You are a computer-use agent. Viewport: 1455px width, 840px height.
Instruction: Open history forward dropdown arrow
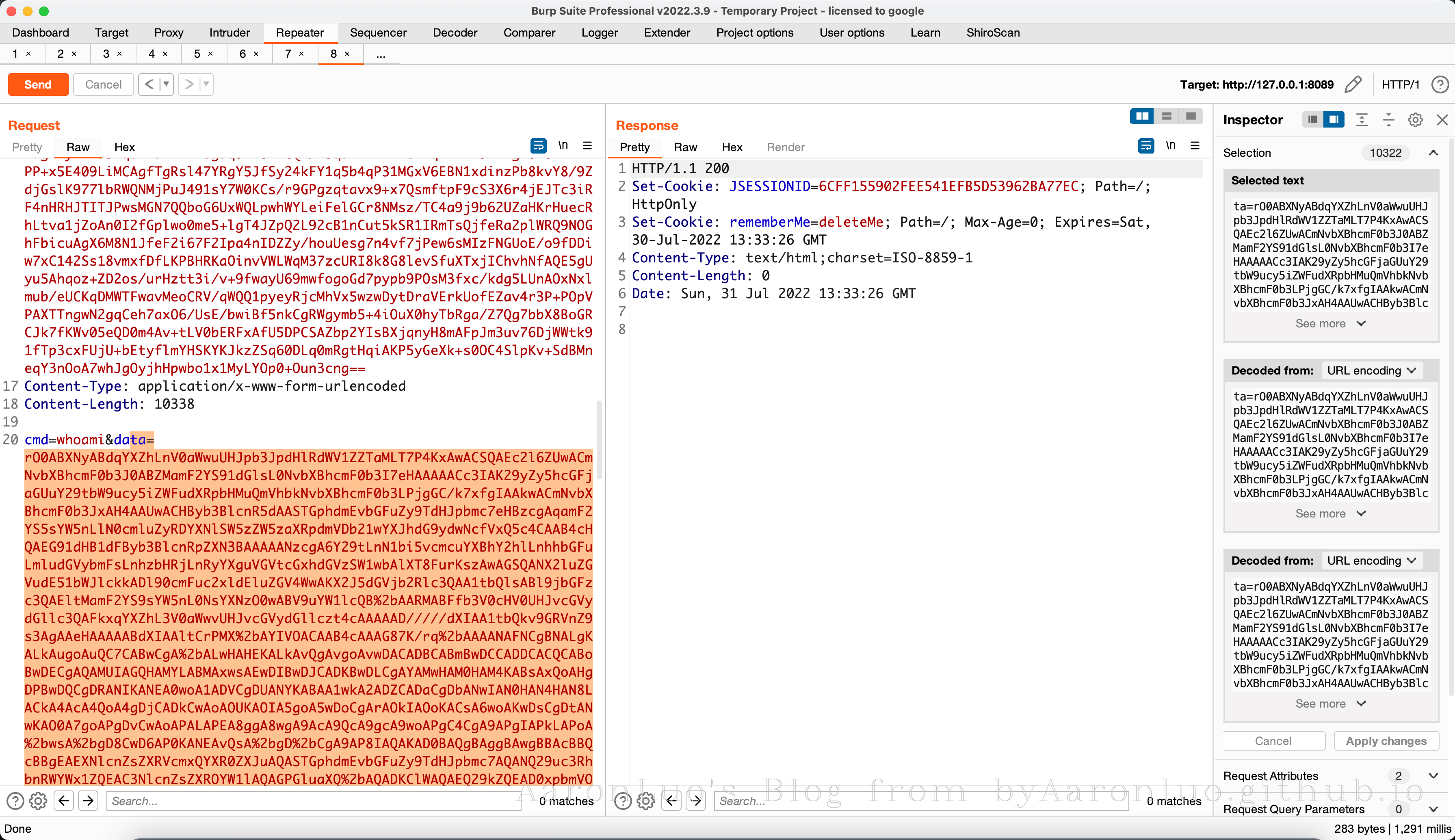pos(206,84)
